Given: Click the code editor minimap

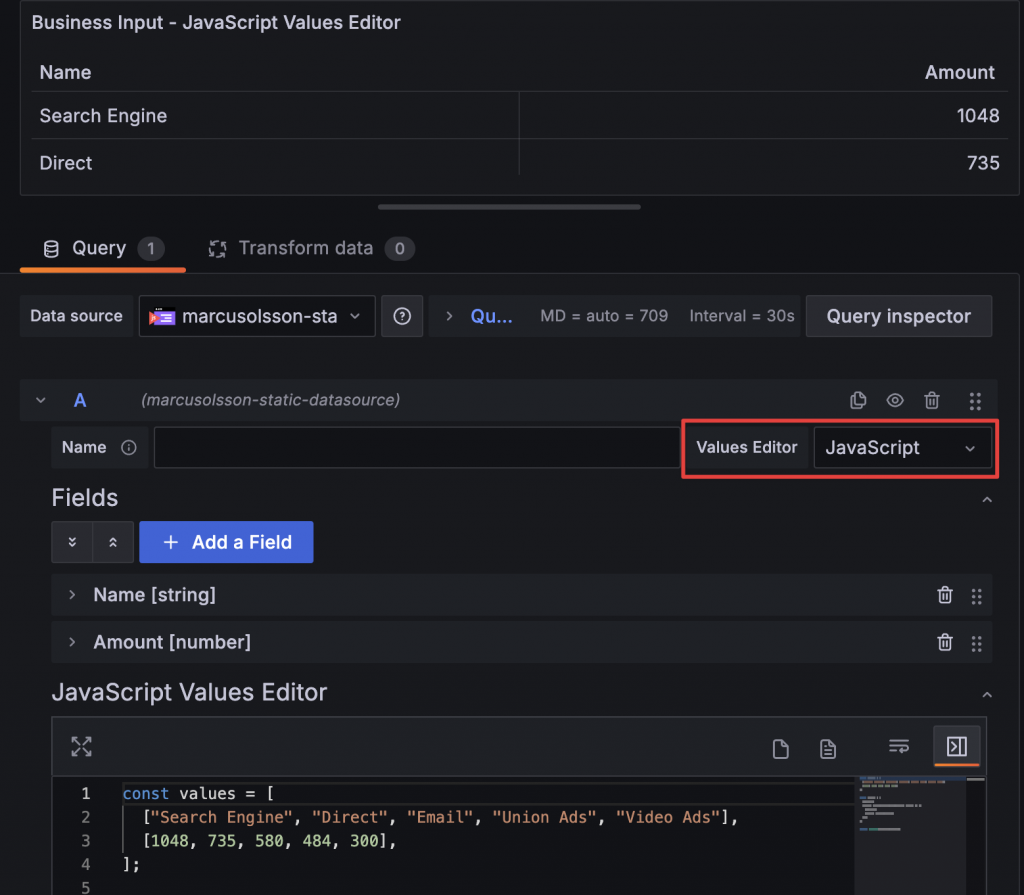Looking at the screenshot, I should click(x=910, y=835).
